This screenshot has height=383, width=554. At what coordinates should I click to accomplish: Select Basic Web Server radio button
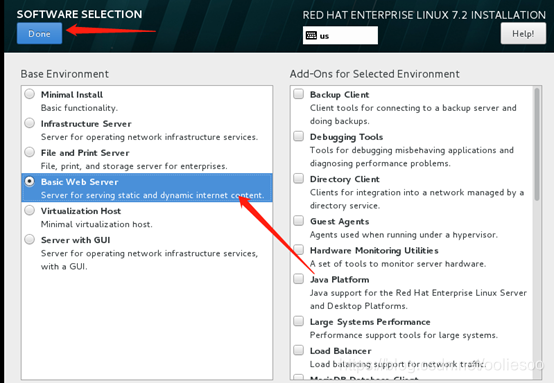30,181
